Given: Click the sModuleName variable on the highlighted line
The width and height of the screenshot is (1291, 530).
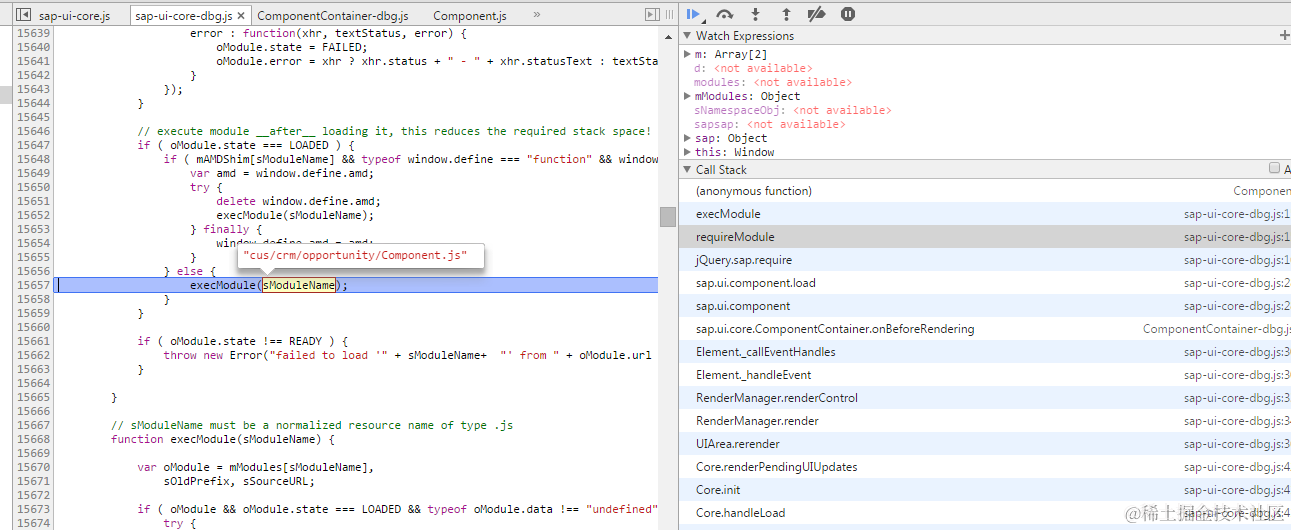Looking at the screenshot, I should tap(299, 285).
